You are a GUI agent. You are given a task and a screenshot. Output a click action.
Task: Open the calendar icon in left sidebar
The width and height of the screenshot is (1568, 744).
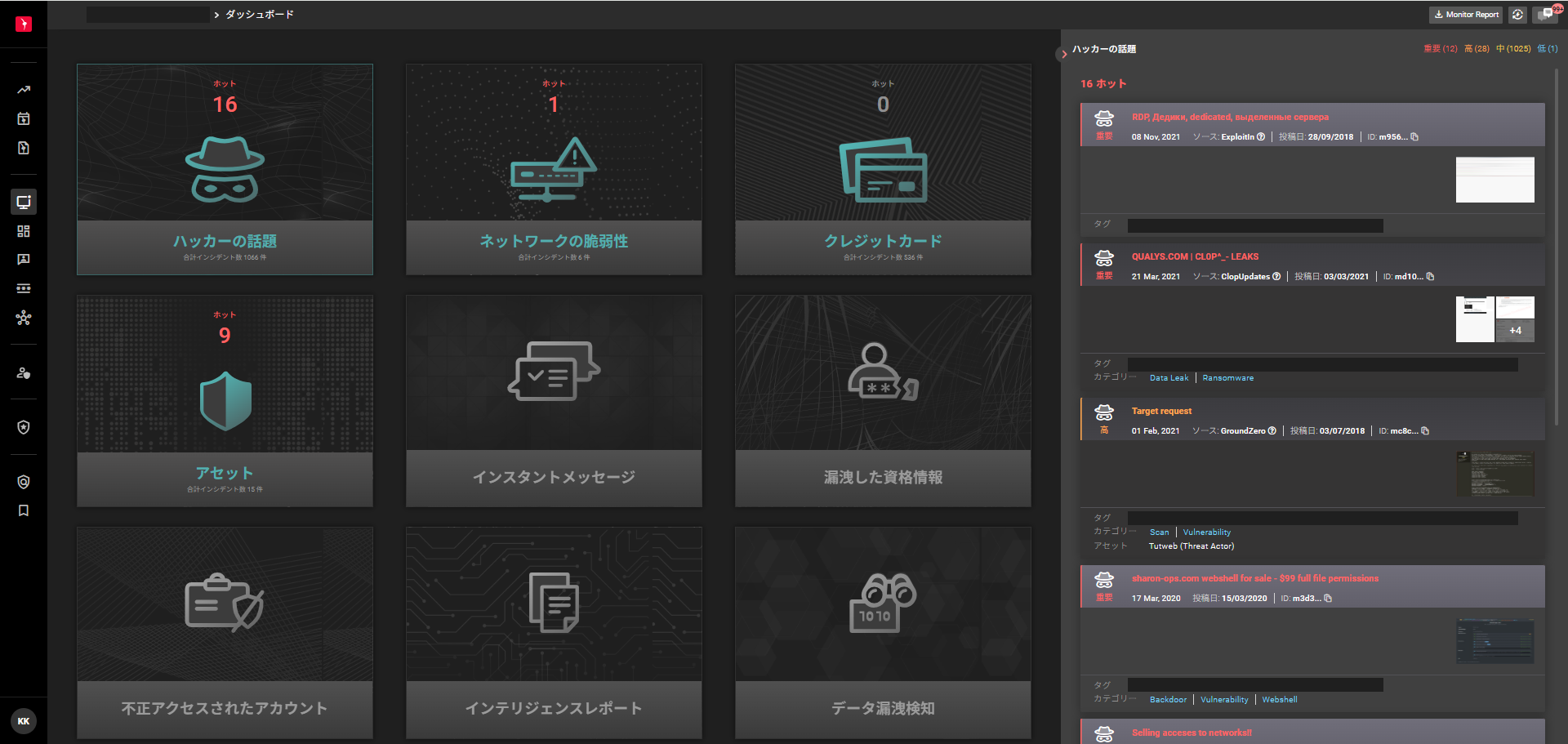click(x=24, y=118)
